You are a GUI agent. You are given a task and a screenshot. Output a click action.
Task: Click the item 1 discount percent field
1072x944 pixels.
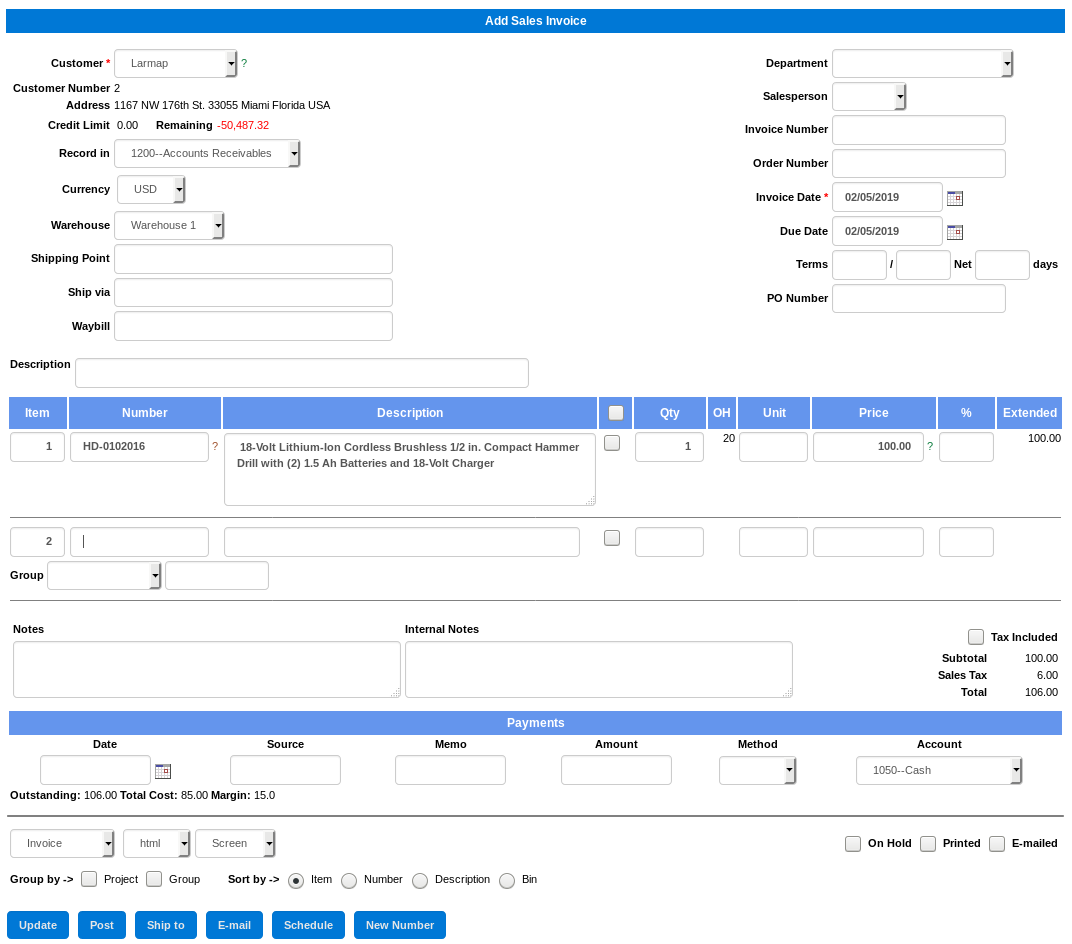tap(966, 447)
